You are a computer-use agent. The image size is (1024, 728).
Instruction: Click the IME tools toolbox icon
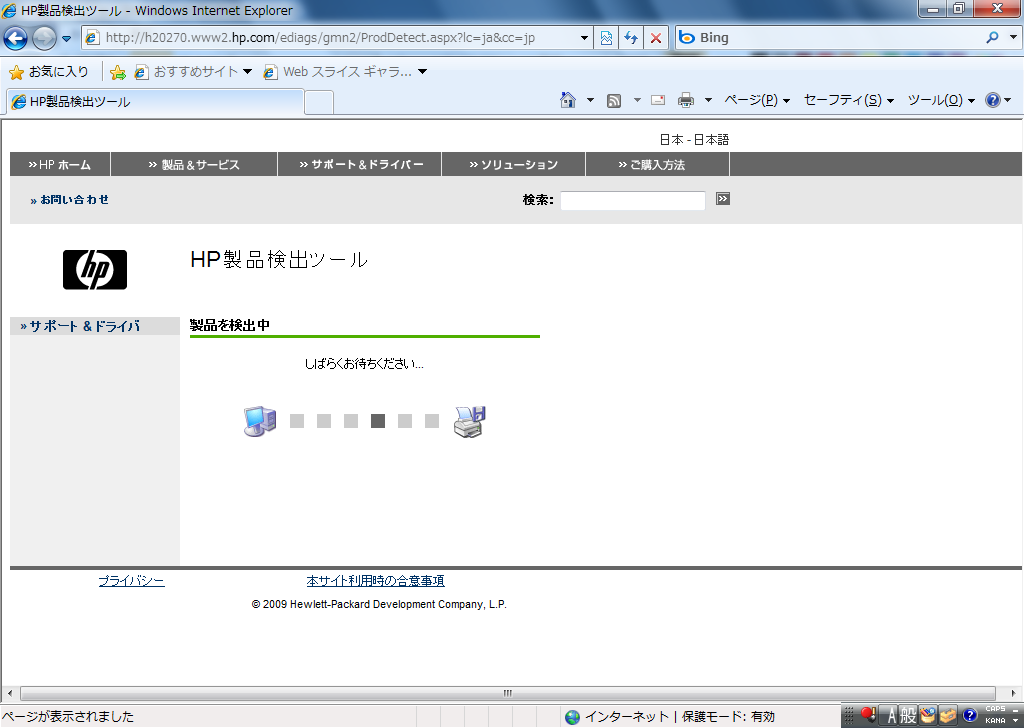pos(948,716)
